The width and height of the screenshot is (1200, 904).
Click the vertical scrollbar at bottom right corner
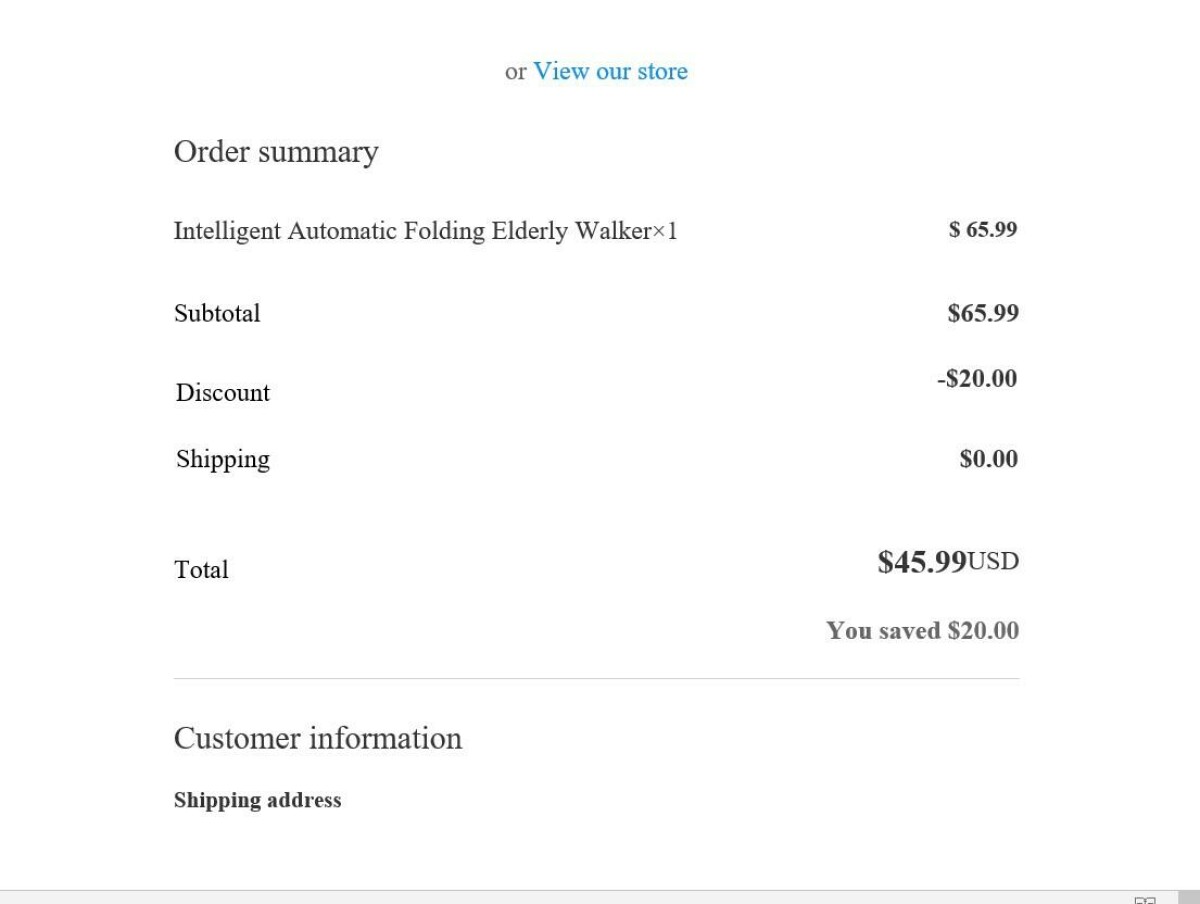[x=1189, y=897]
